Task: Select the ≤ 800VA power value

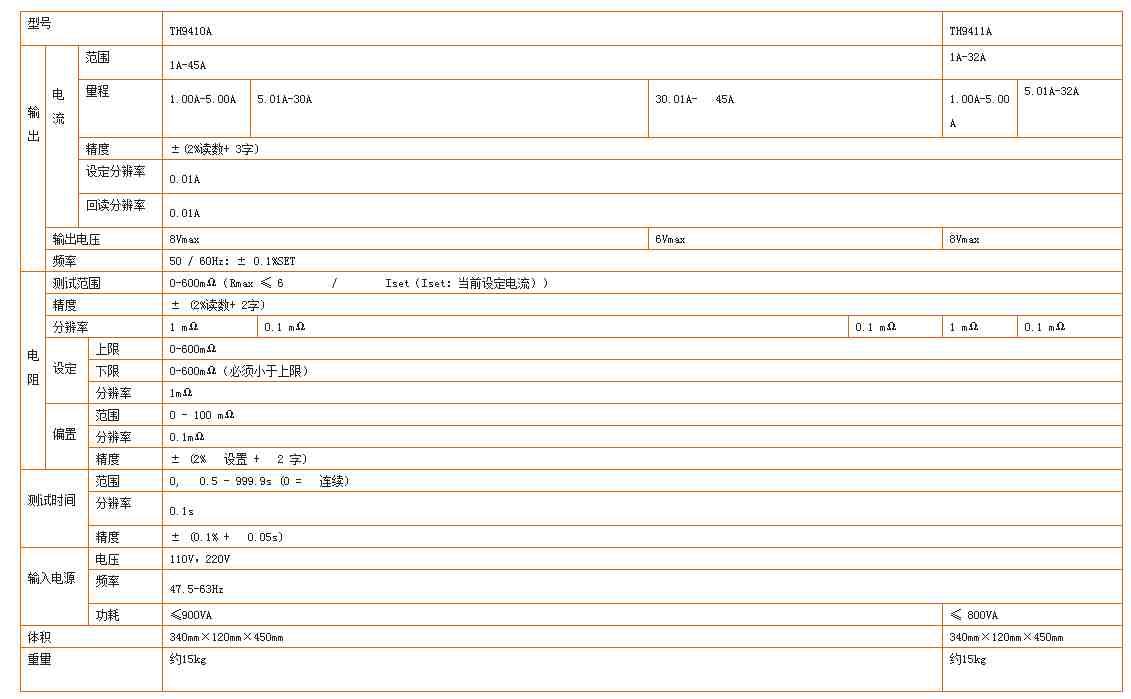Action: click(974, 615)
